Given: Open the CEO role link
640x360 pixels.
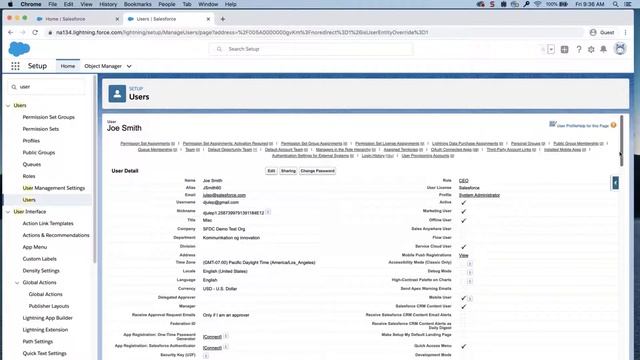Looking at the screenshot, I should click(464, 180).
